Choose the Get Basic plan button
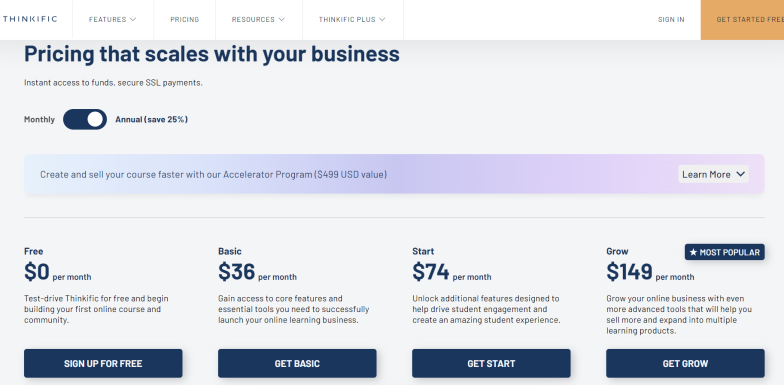 click(297, 364)
